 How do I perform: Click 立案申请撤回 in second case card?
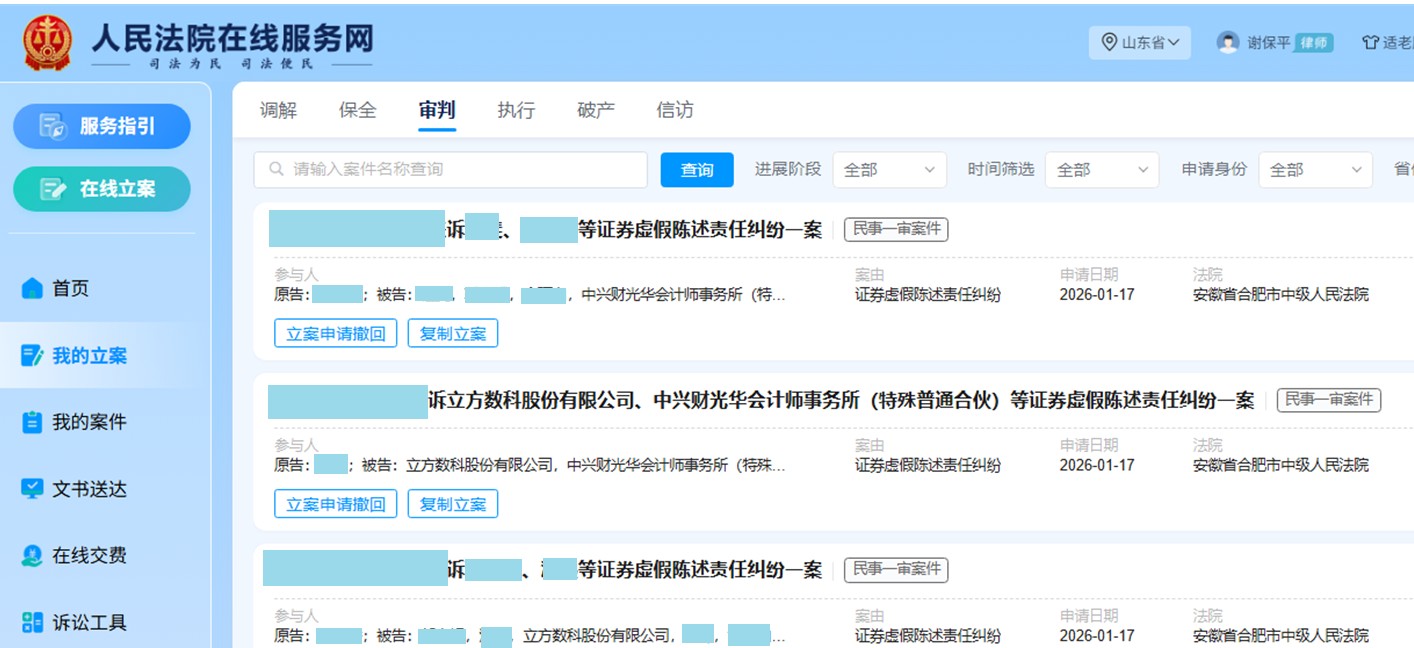point(336,504)
